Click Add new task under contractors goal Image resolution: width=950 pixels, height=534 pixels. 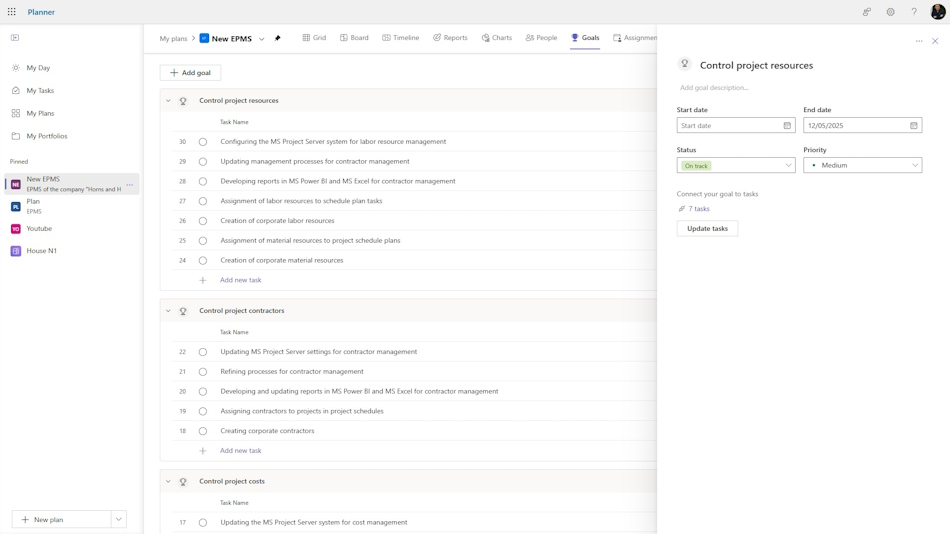tap(241, 451)
